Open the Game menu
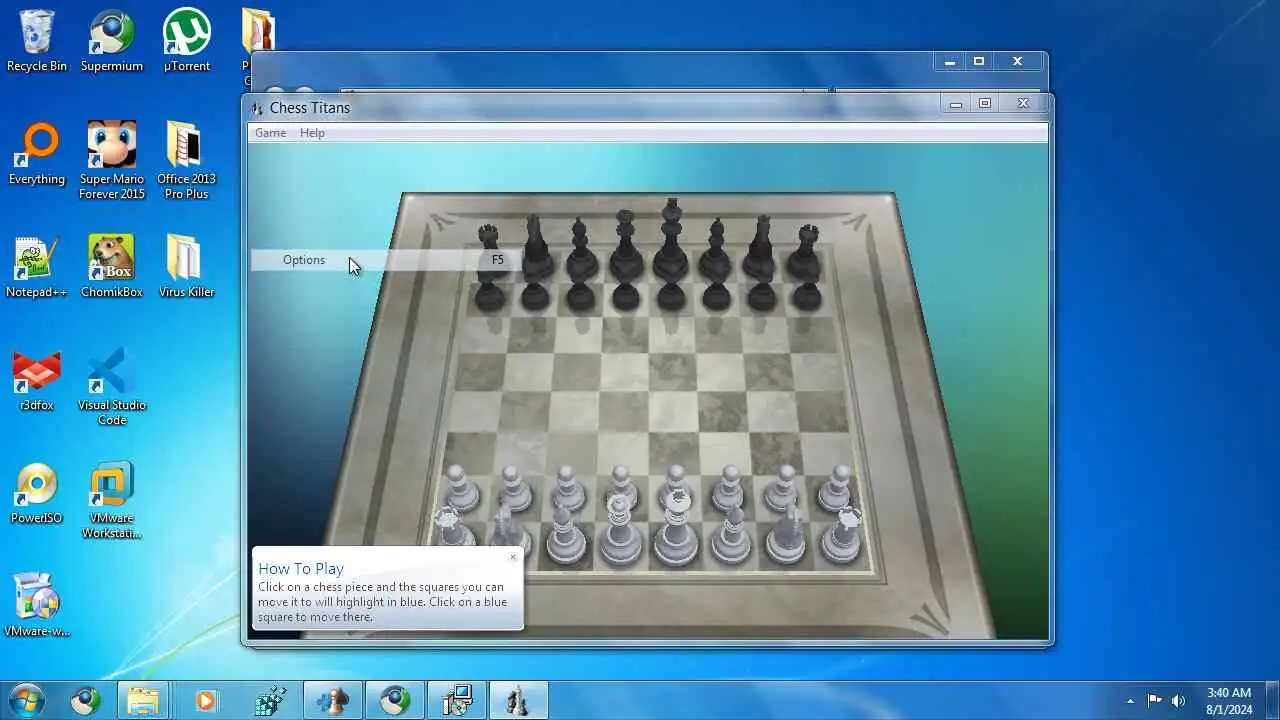The image size is (1280, 720). (x=270, y=133)
